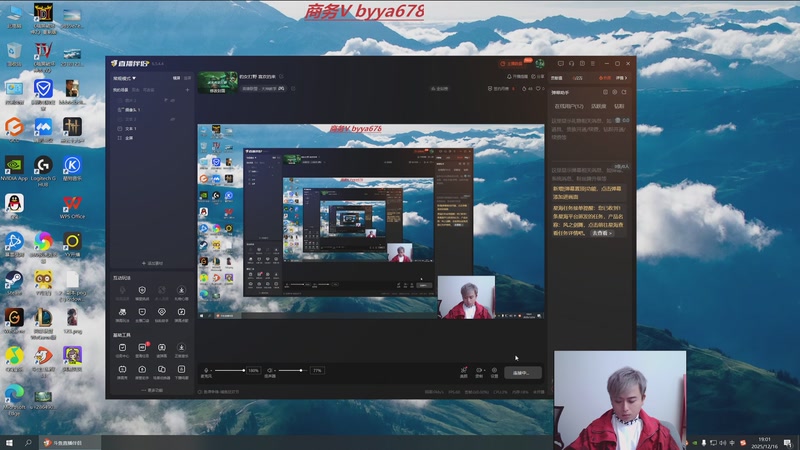Select the 贡献度 tab
Screen dimensions: 800x450
click(x=598, y=106)
